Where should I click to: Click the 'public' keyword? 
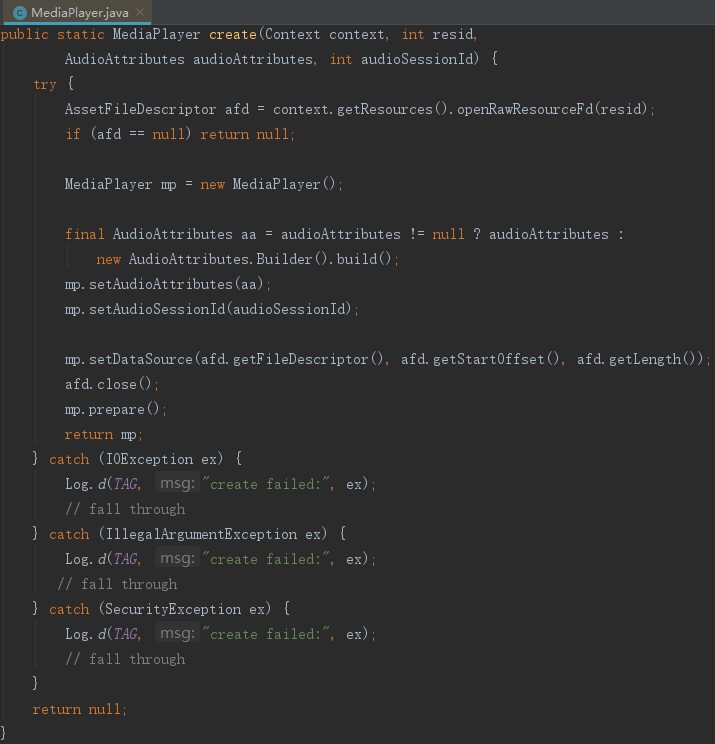25,35
